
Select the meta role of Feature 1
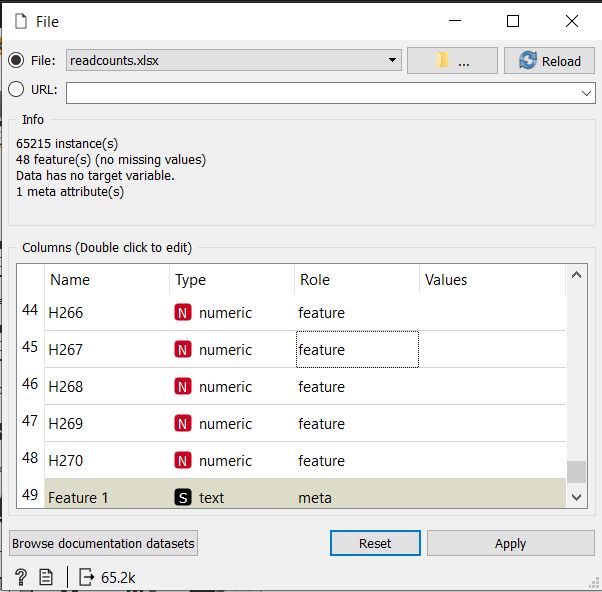pos(315,498)
